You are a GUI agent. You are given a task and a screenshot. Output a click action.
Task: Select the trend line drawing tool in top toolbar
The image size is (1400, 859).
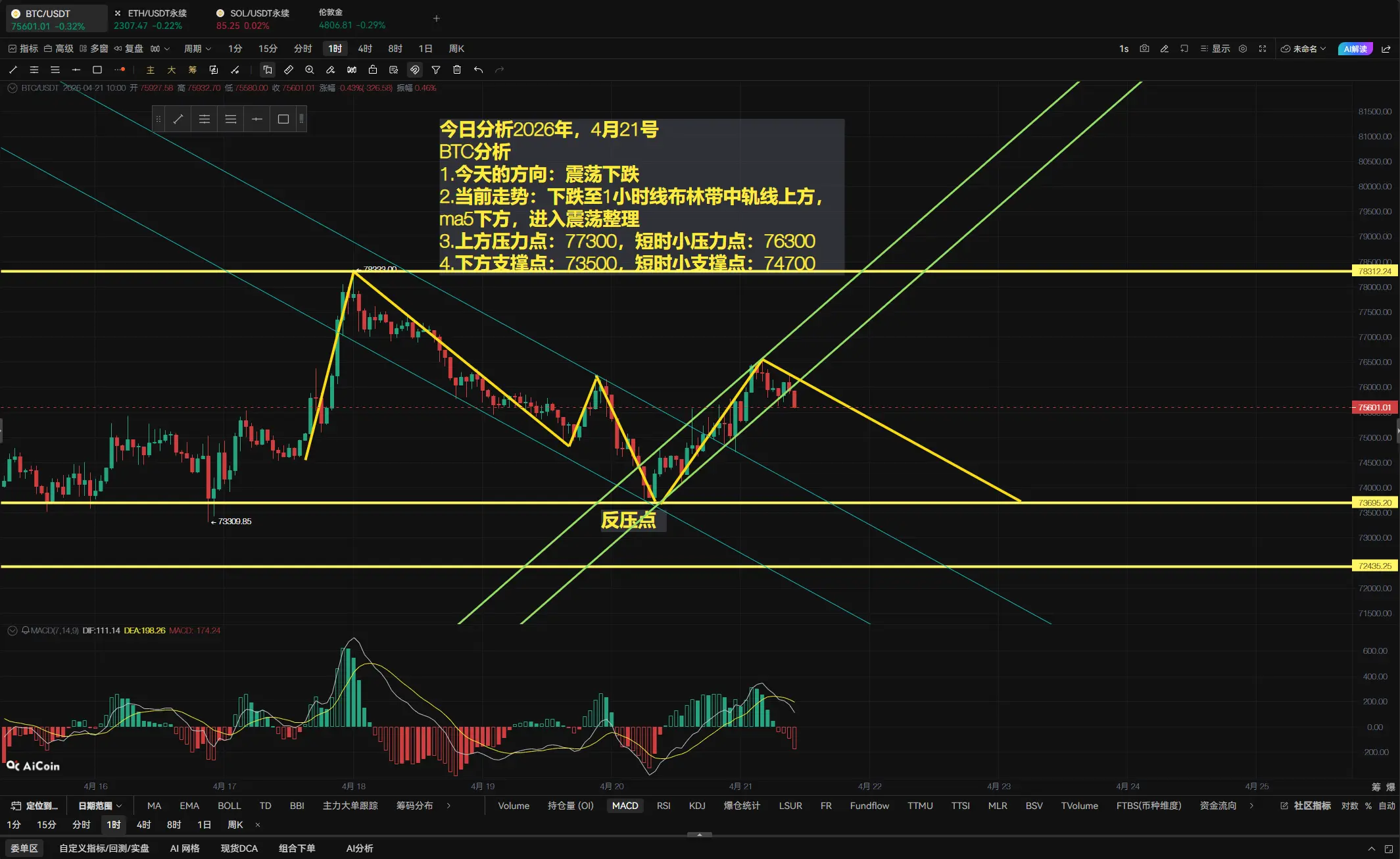tap(13, 70)
